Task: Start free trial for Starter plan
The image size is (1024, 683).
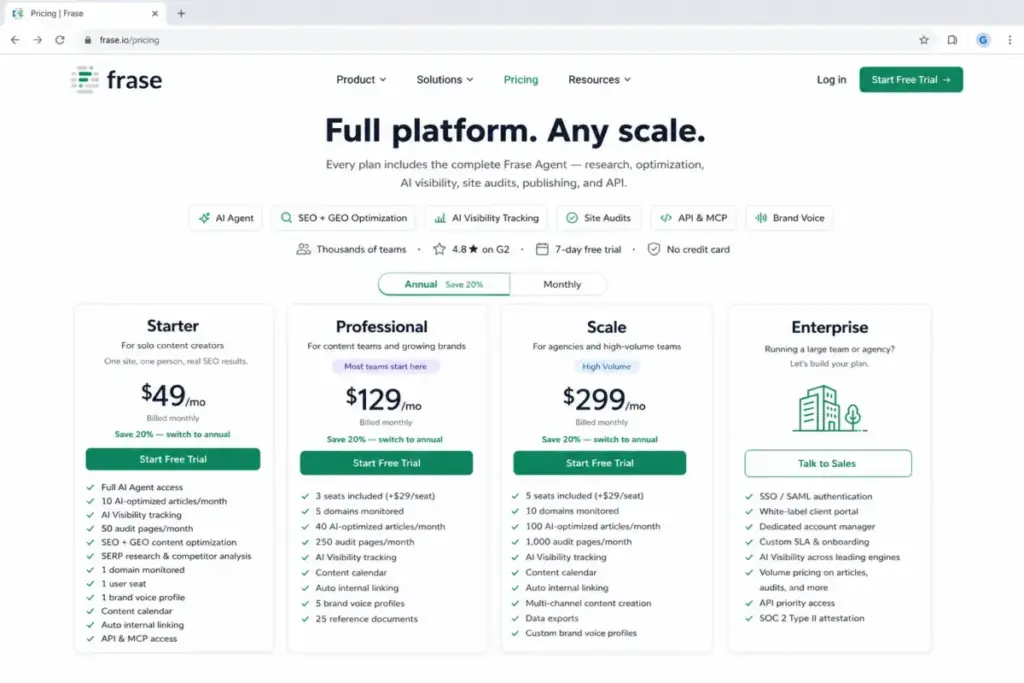Action: [x=173, y=459]
